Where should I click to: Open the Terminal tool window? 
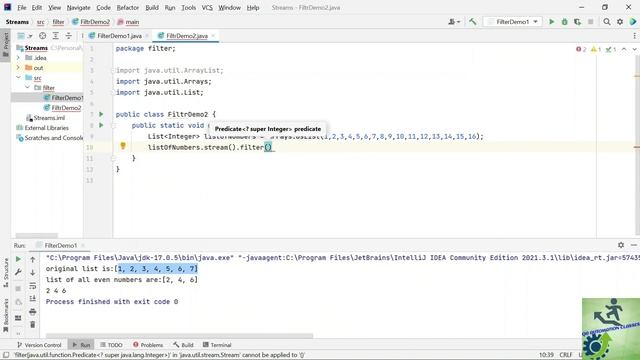tap(217, 345)
